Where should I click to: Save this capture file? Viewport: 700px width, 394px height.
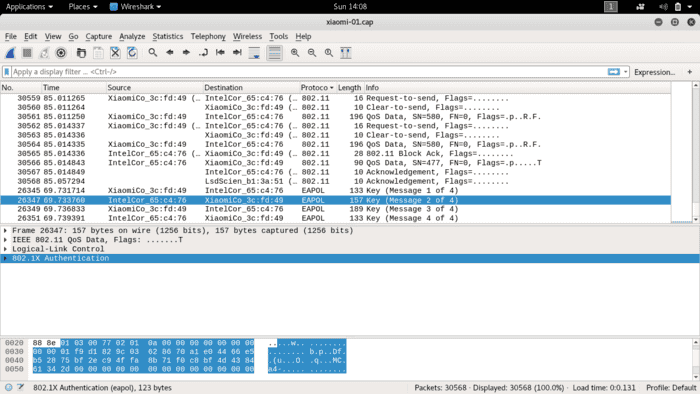[98, 53]
